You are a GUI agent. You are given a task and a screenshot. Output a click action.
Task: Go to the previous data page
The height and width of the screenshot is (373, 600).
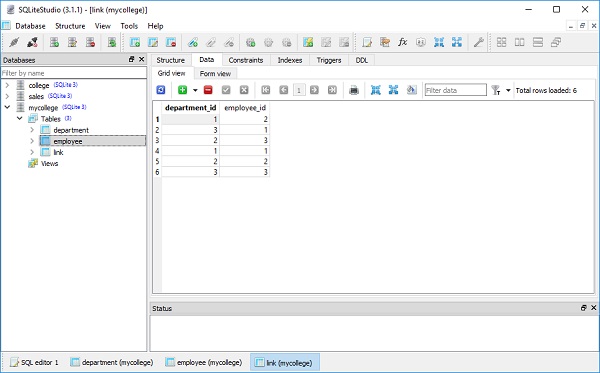click(284, 90)
